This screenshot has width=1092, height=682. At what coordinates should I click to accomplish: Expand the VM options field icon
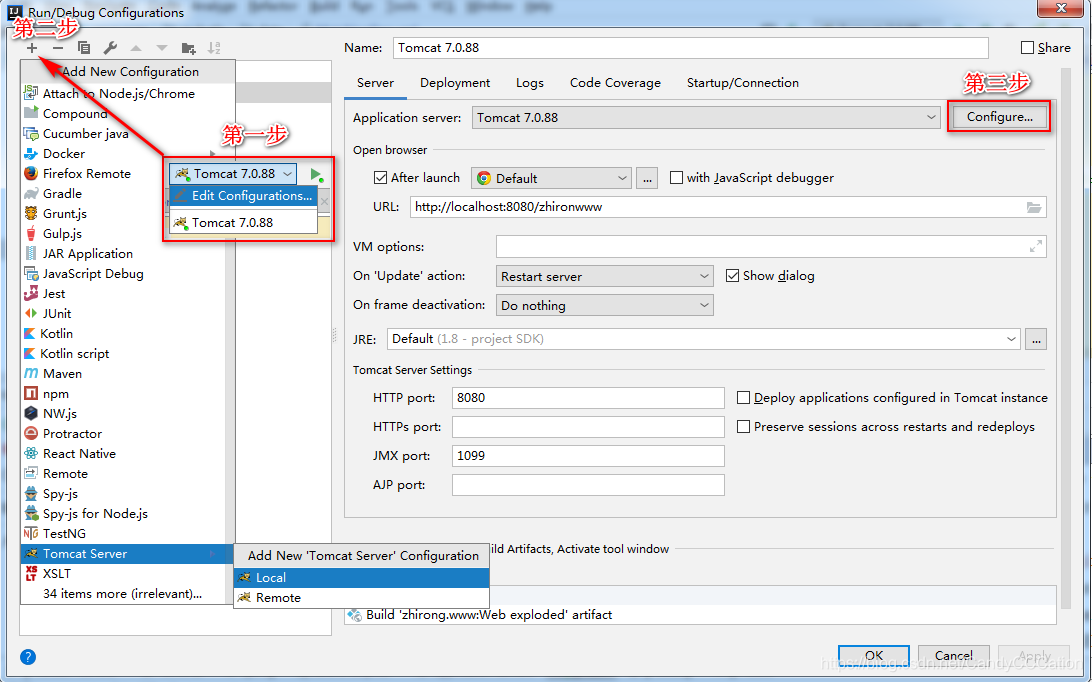[x=1036, y=247]
